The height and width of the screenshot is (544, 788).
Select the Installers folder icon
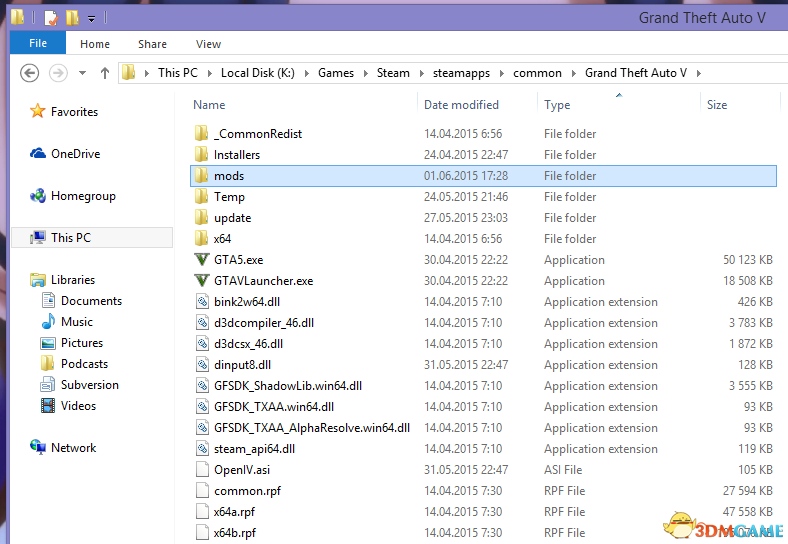point(202,154)
